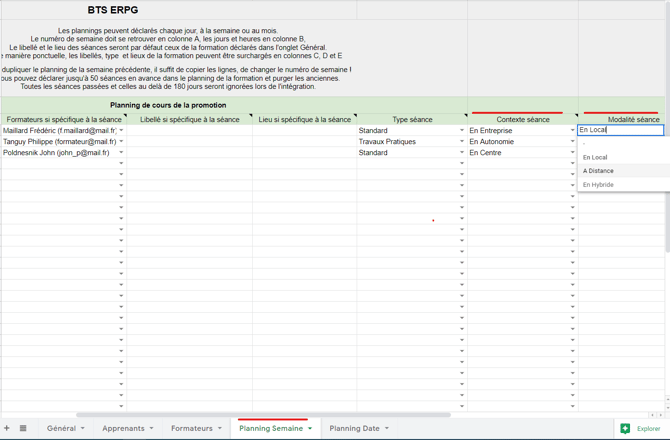Click the green Explorer icon
This screenshot has height=440, width=670.
point(625,428)
